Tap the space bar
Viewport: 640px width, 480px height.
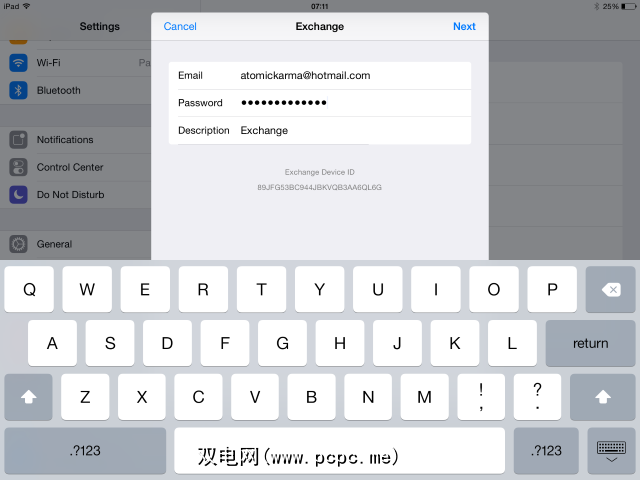340,451
